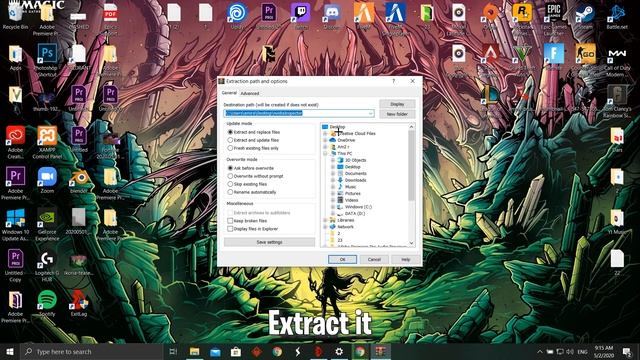Launch the Origin desktop shortcut
Viewport: 640px width, 360px height.
(x=490, y=16)
